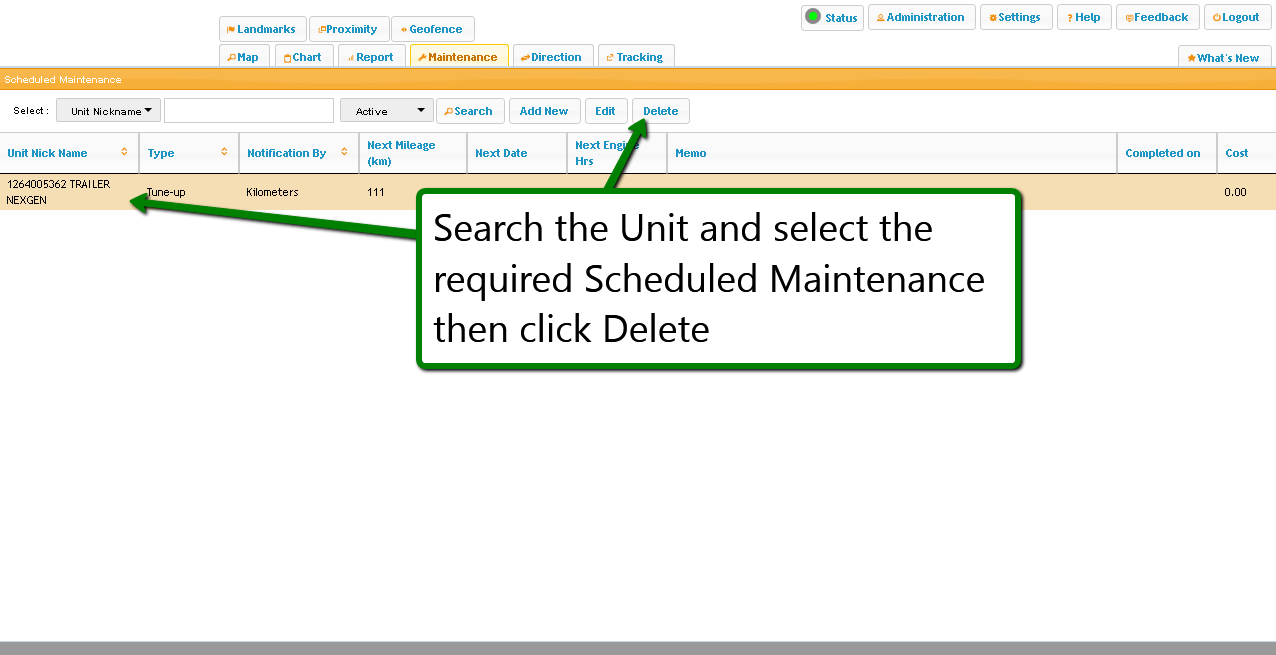Click Add New maintenance button

544,111
